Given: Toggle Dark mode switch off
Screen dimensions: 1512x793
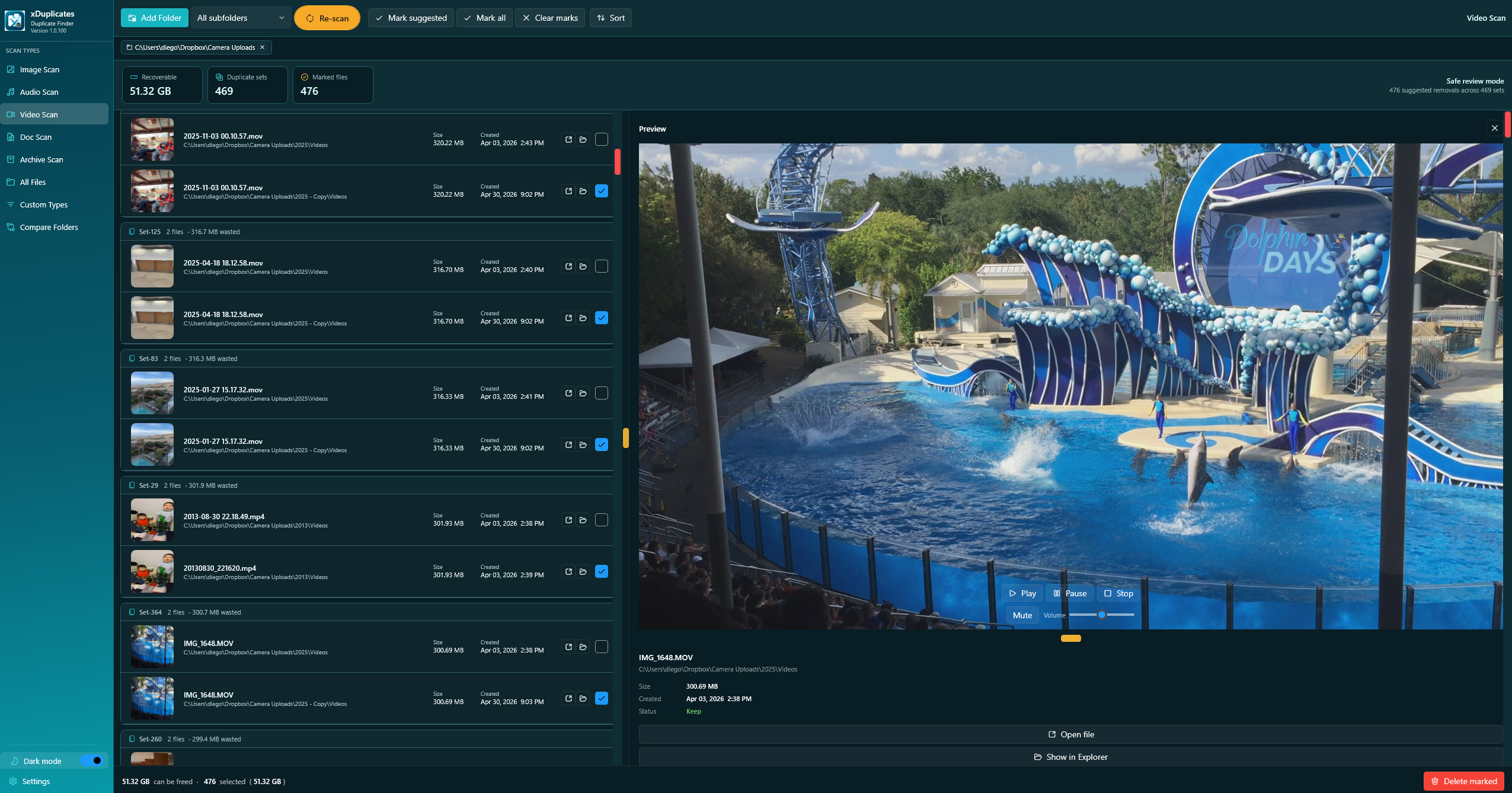Looking at the screenshot, I should pyautogui.click(x=91, y=760).
